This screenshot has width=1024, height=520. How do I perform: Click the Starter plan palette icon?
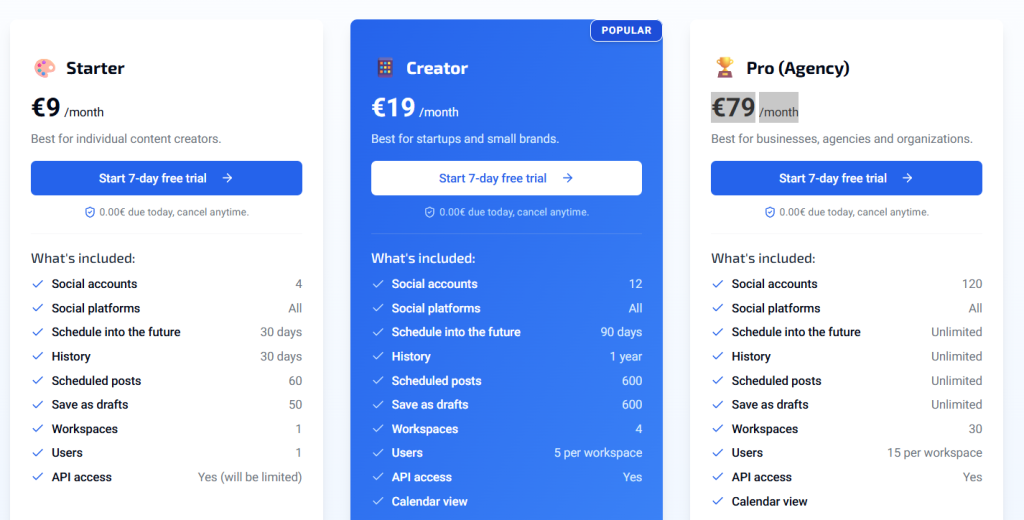[x=45, y=68]
